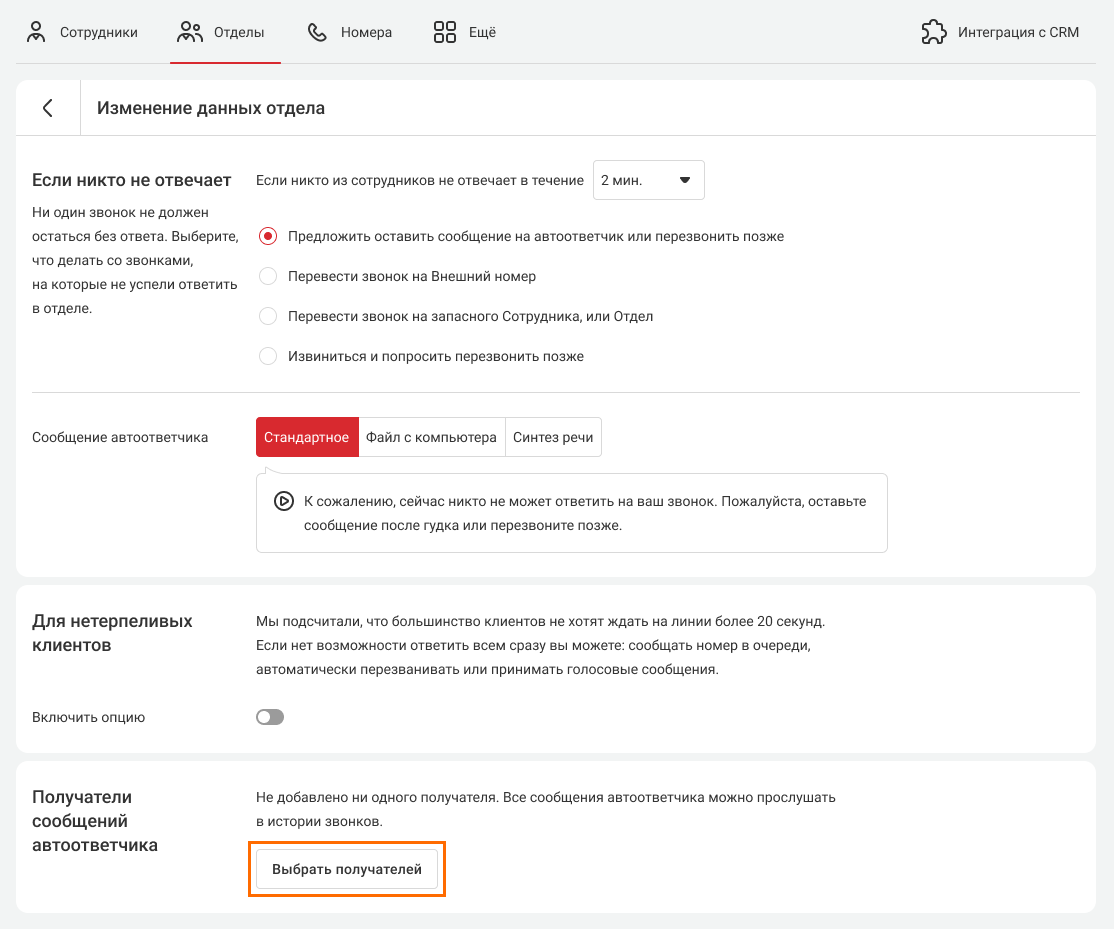This screenshot has height=929, width=1114.
Task: Click the CRM integration puzzle icon
Action: 933,32
